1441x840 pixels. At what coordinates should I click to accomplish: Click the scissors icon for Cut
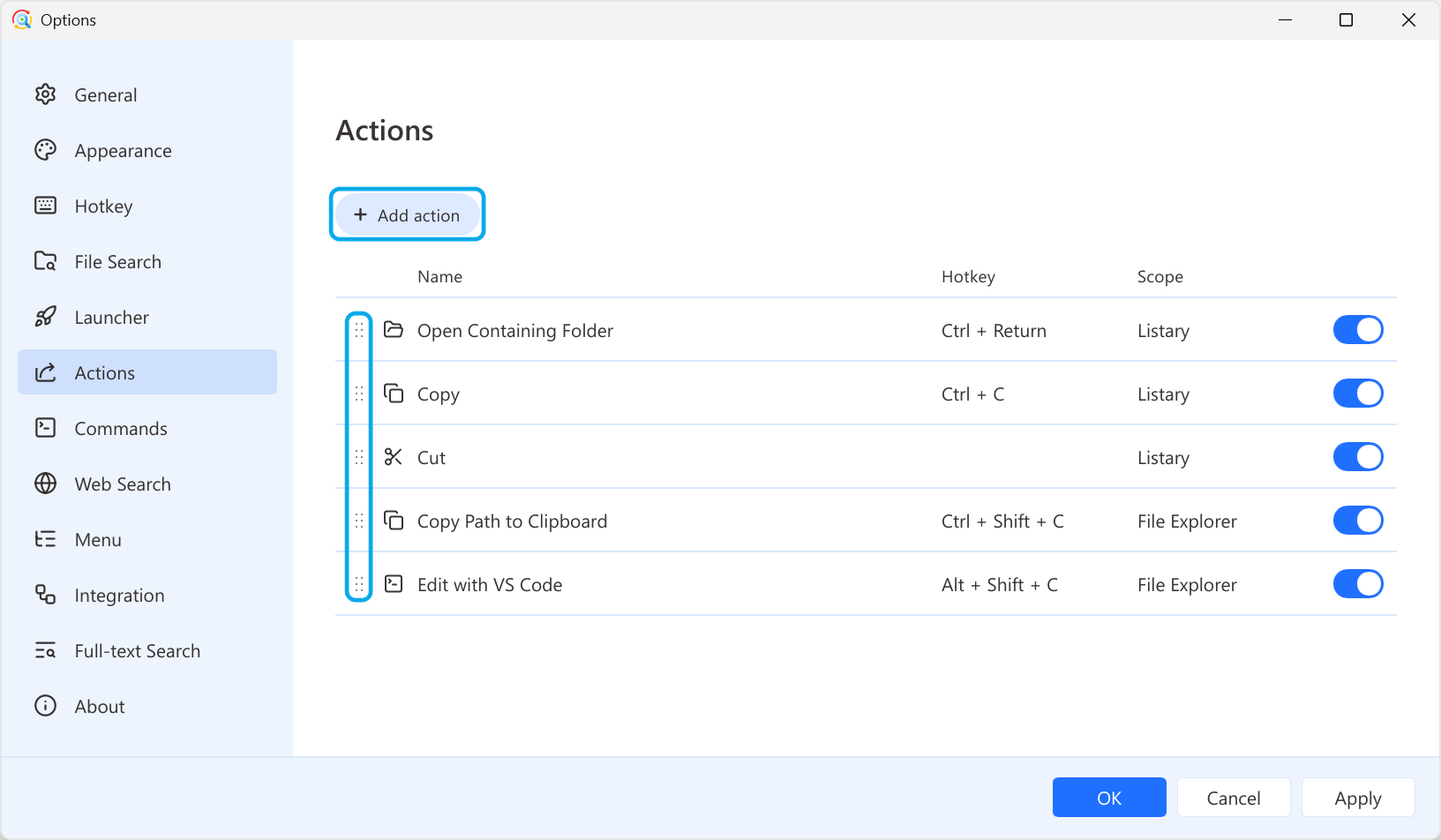coord(394,457)
